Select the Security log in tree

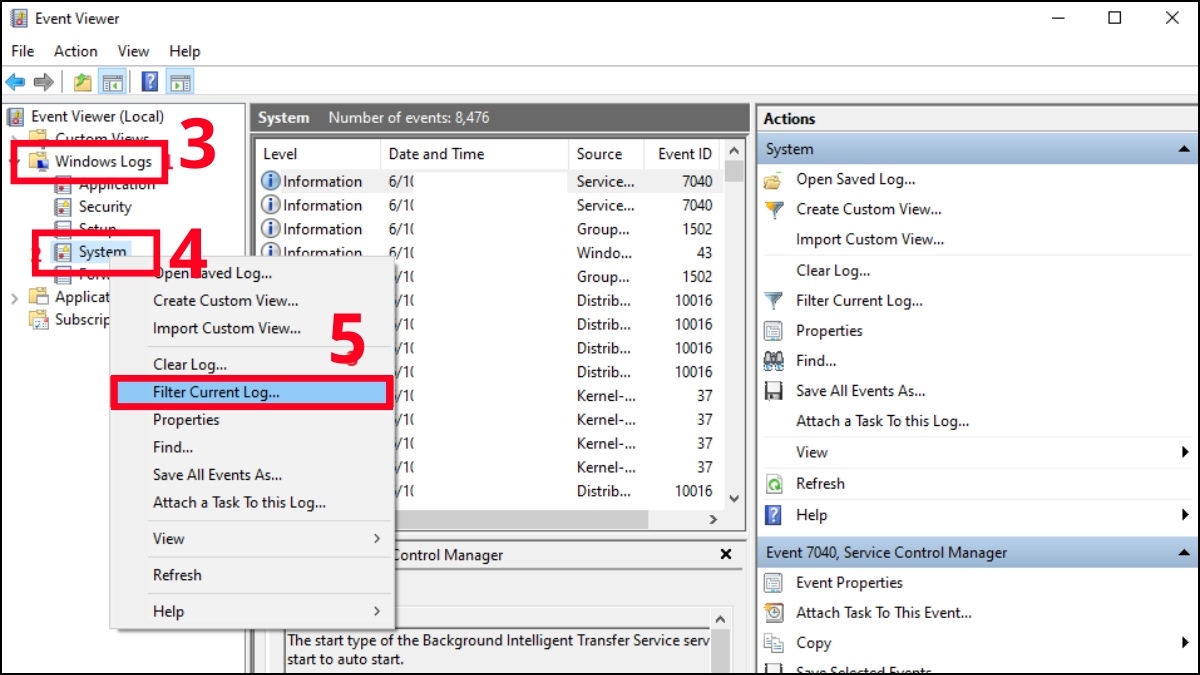(x=105, y=207)
